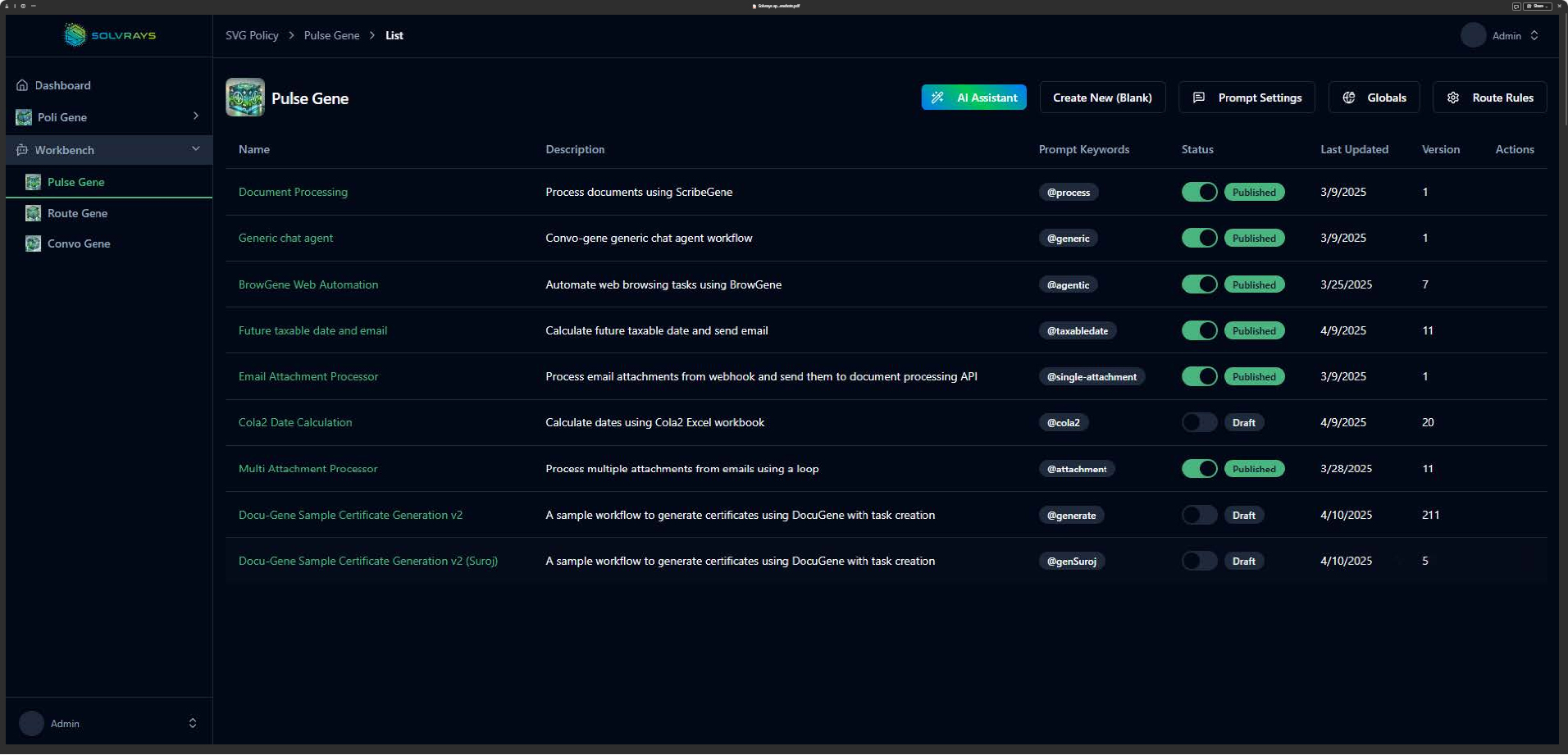Click the @taxabledate keyword tag

pos(1078,330)
